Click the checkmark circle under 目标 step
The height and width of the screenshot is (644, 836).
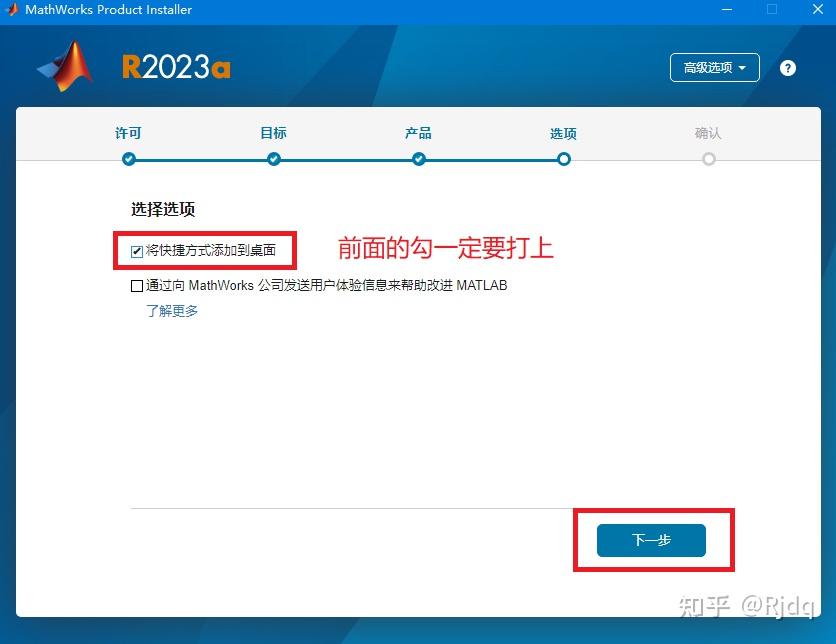273,158
